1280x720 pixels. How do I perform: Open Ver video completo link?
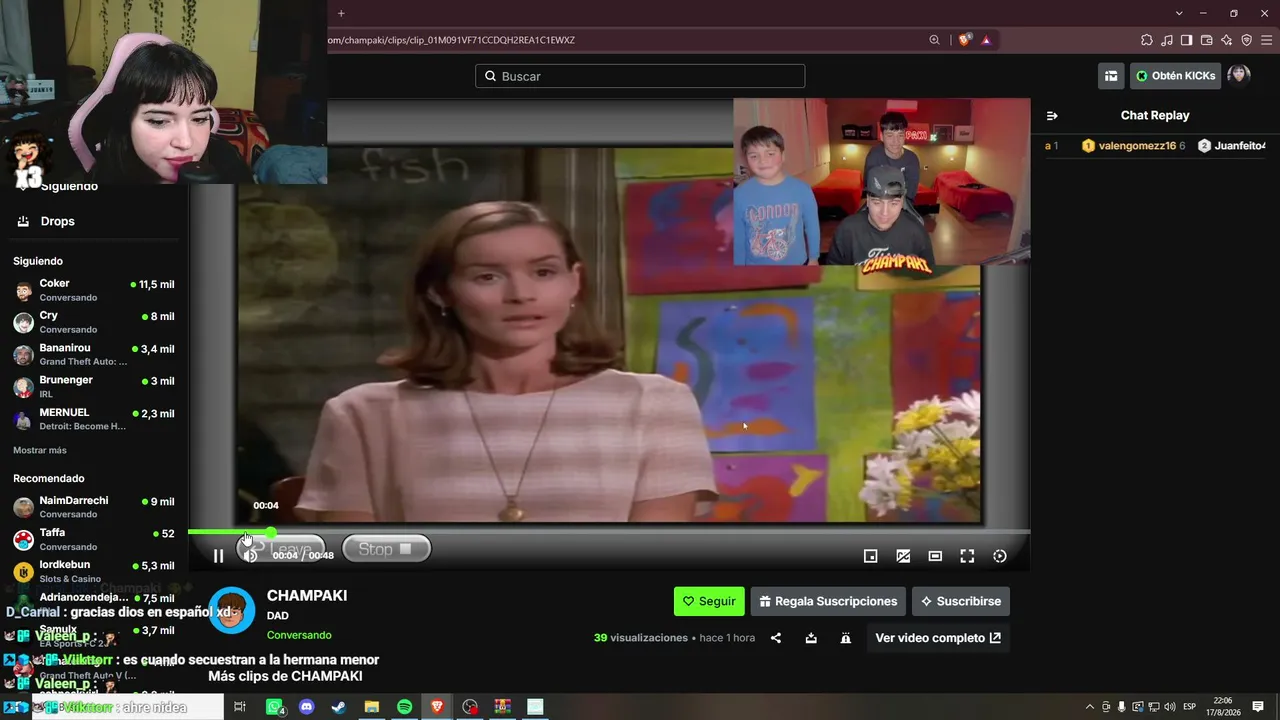pyautogui.click(x=938, y=638)
